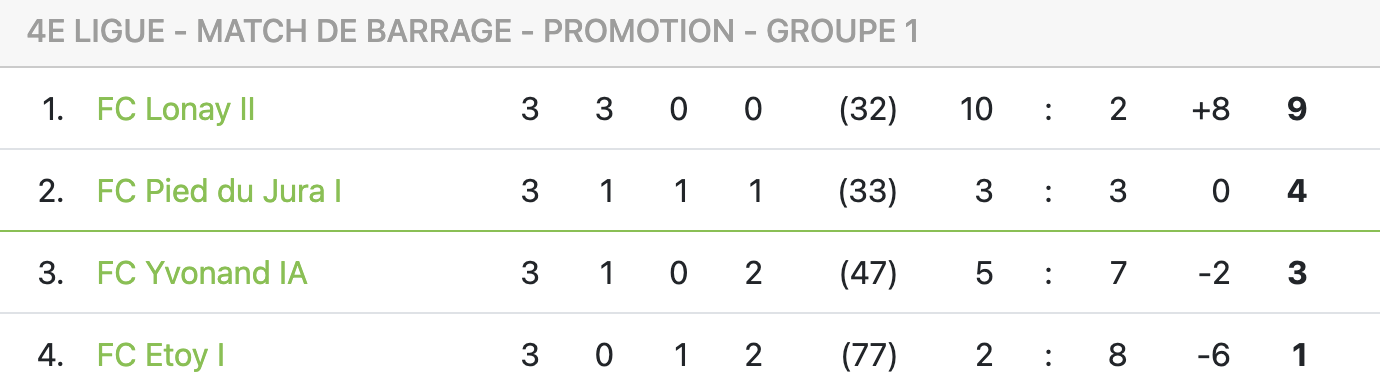Screen dimensions: 1380x392
Task: Click the -2 goal difference for Yvonand
Action: (1213, 273)
